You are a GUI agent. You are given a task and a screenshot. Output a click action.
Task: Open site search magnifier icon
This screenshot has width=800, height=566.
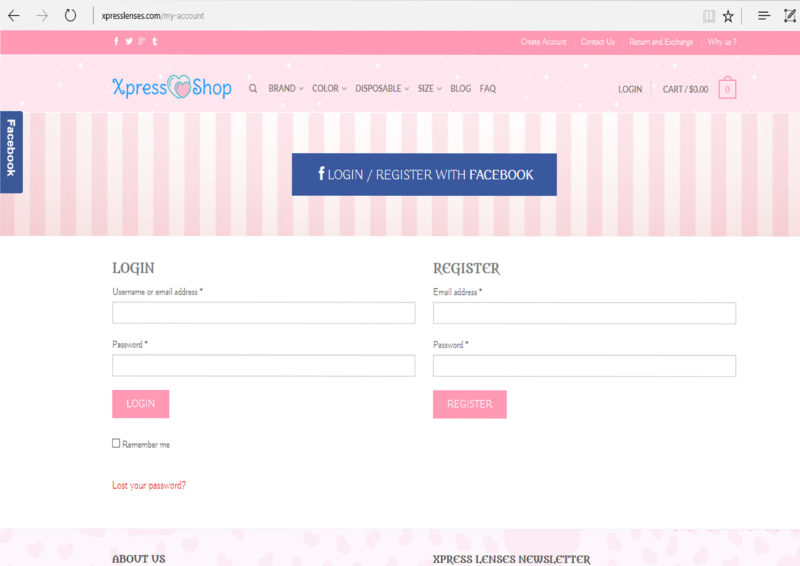click(253, 88)
